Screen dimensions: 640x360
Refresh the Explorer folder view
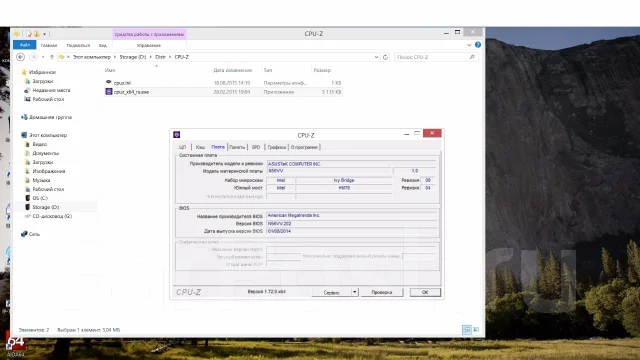(x=385, y=57)
